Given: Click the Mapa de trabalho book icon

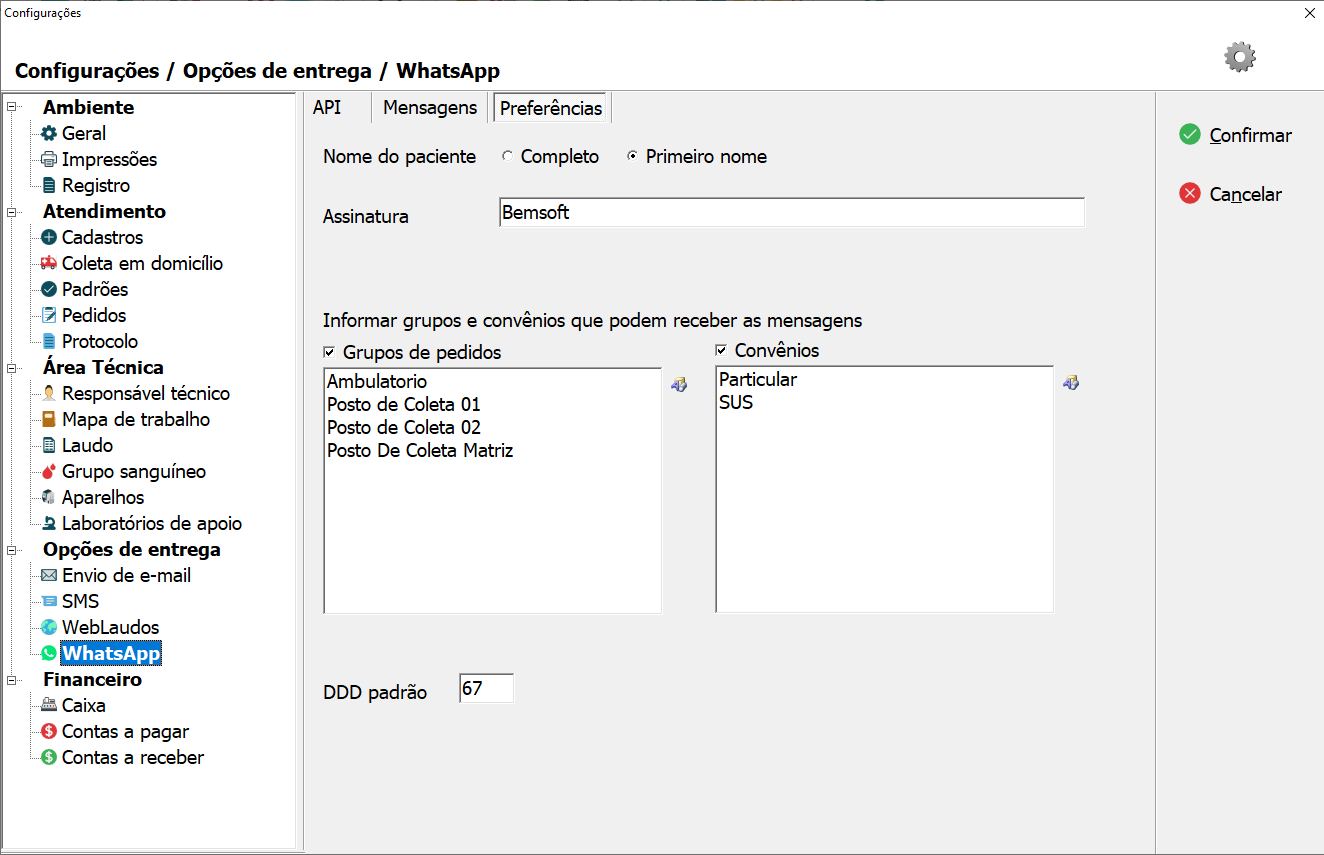Looking at the screenshot, I should [49, 419].
